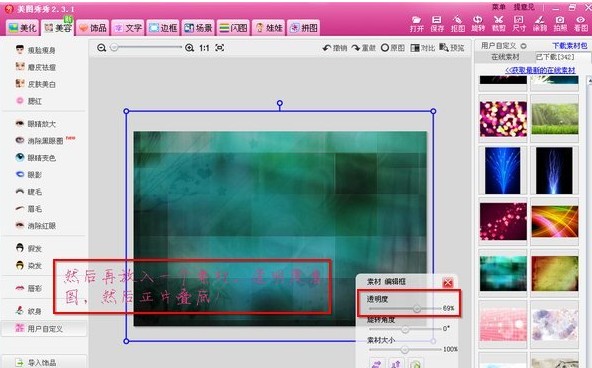Select 染发 hair dye tool
Image resolution: width=592 pixels, height=368 pixels.
29,265
